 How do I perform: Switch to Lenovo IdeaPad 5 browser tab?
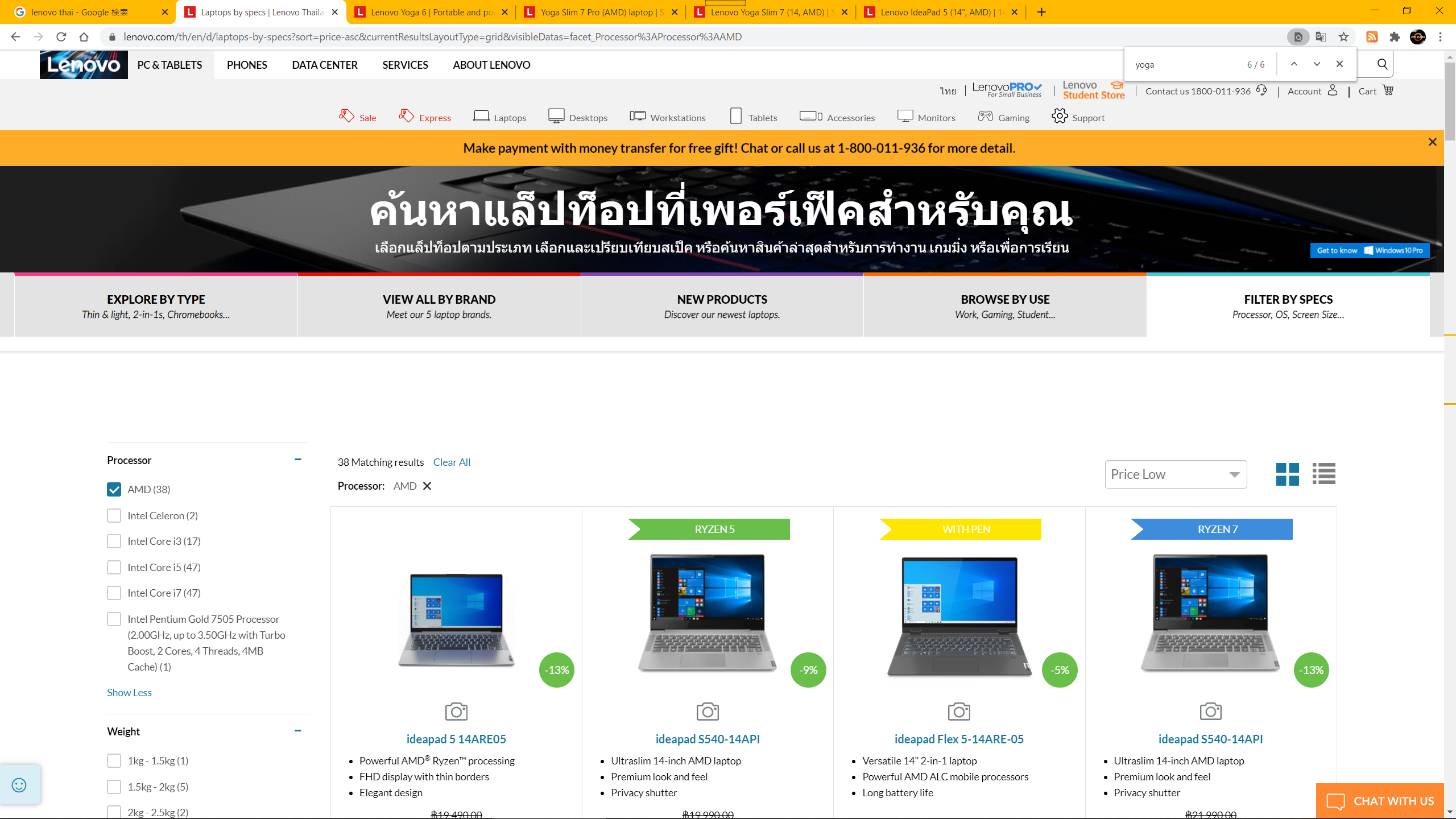pyautogui.click(x=941, y=12)
